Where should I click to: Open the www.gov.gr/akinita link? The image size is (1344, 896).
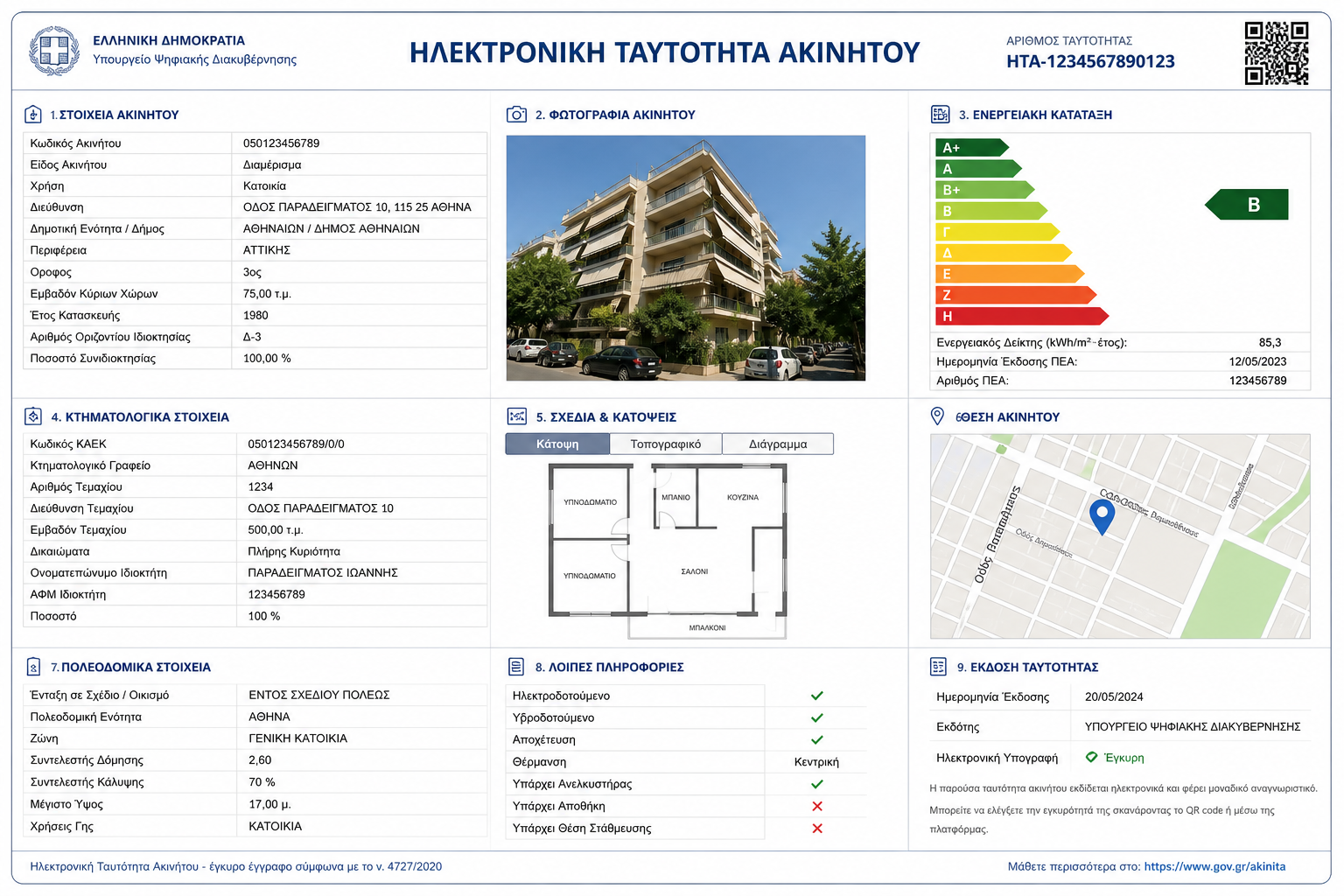(x=1214, y=866)
